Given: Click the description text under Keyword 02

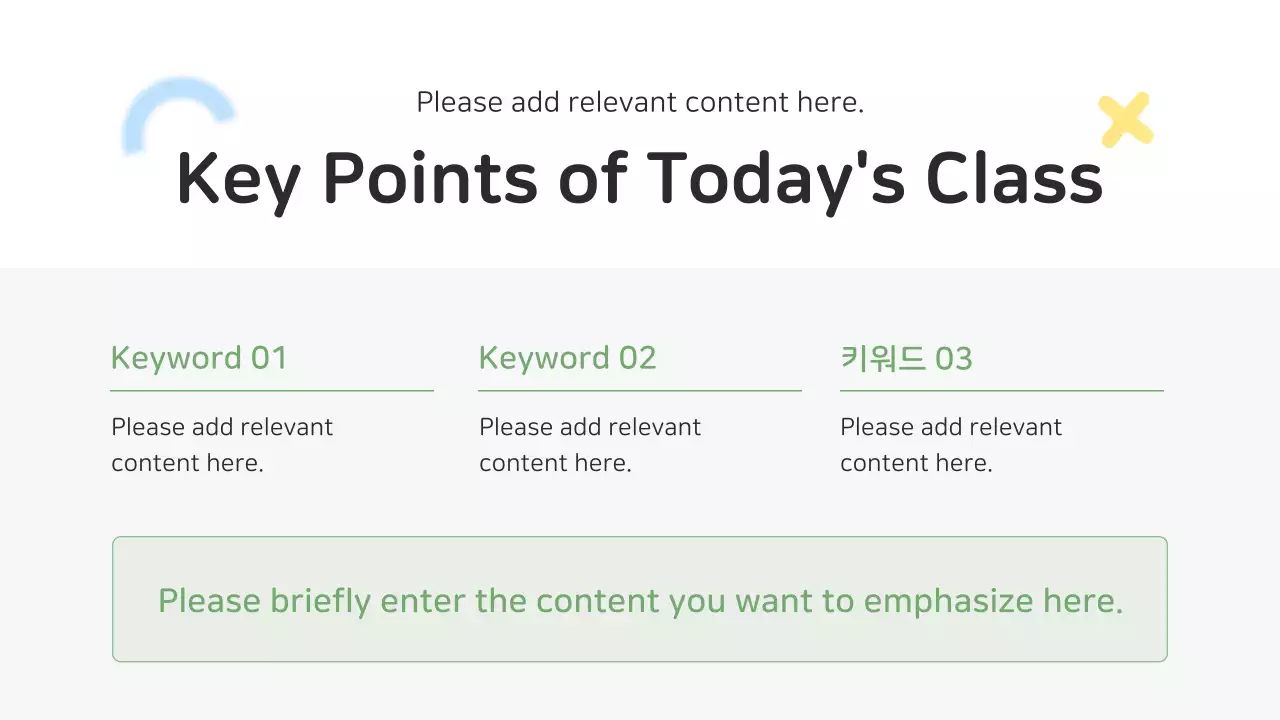Looking at the screenshot, I should pyautogui.click(x=590, y=445).
